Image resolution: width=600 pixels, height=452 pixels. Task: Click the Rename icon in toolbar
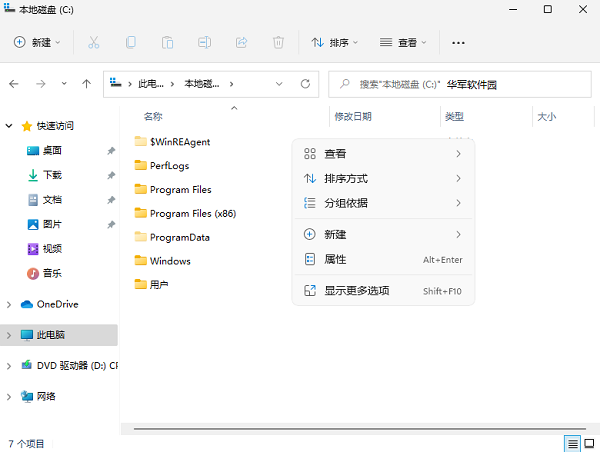(x=204, y=42)
